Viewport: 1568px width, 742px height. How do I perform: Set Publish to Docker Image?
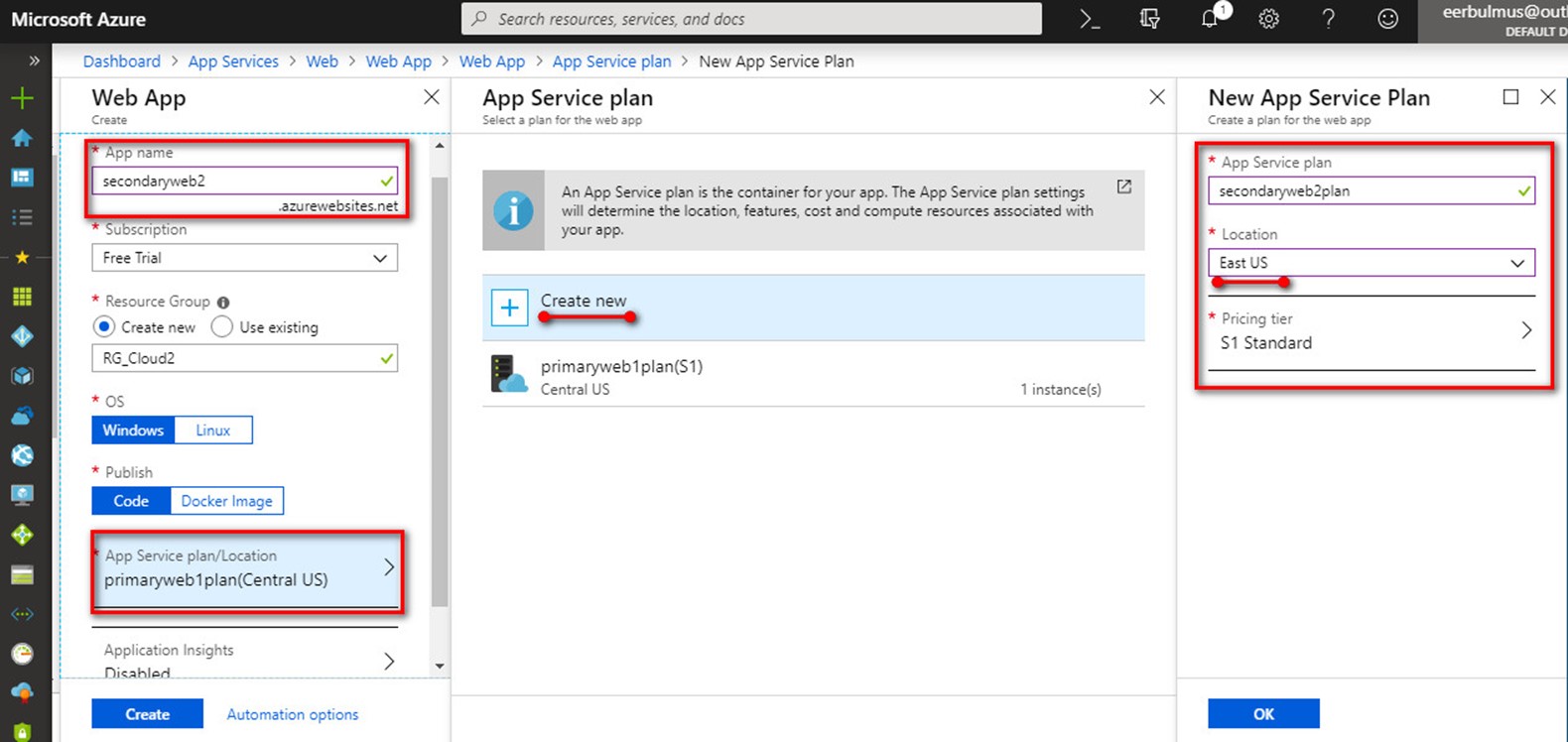[226, 501]
